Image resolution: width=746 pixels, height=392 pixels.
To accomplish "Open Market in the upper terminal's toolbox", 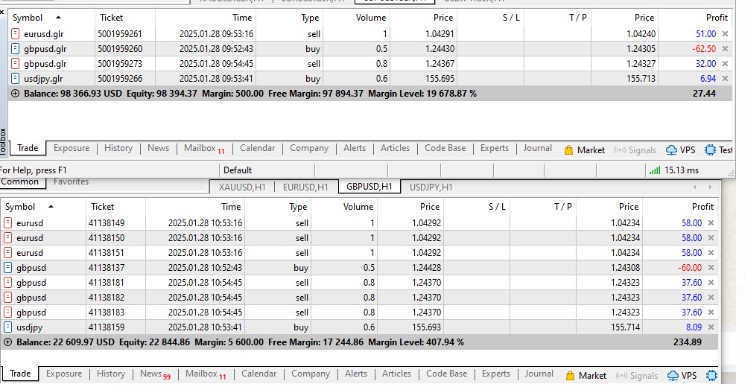I will [584, 150].
